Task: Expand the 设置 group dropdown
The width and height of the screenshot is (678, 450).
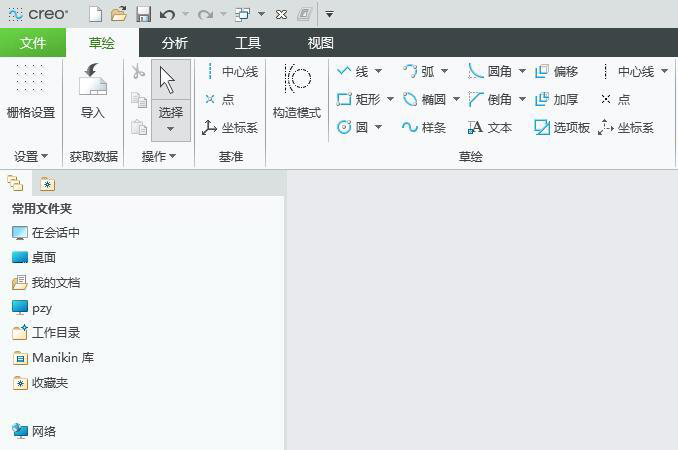Action: pos(31,156)
